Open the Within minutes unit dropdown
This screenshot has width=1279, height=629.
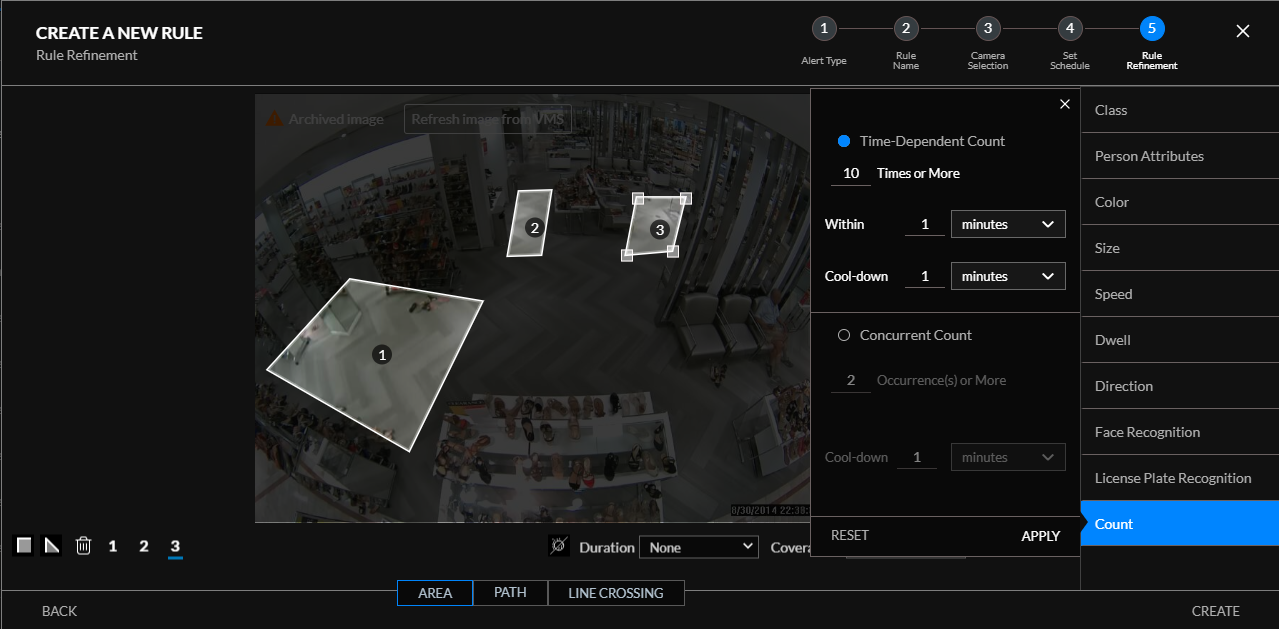tap(1008, 224)
